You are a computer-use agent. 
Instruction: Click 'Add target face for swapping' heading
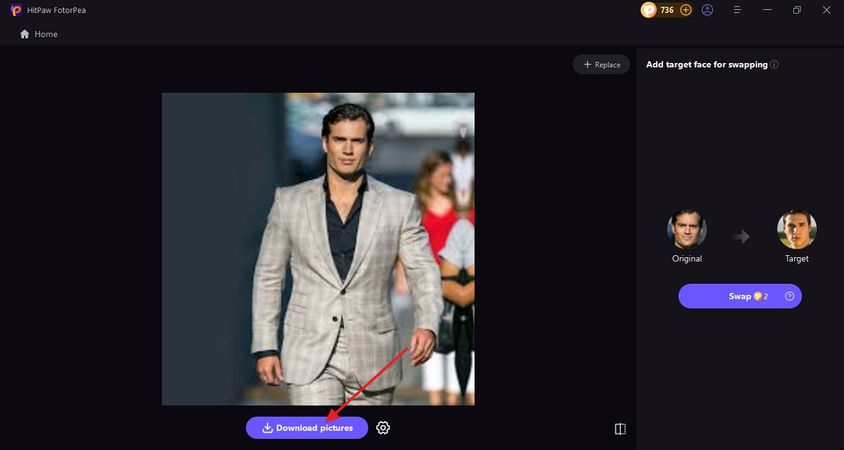coord(707,65)
